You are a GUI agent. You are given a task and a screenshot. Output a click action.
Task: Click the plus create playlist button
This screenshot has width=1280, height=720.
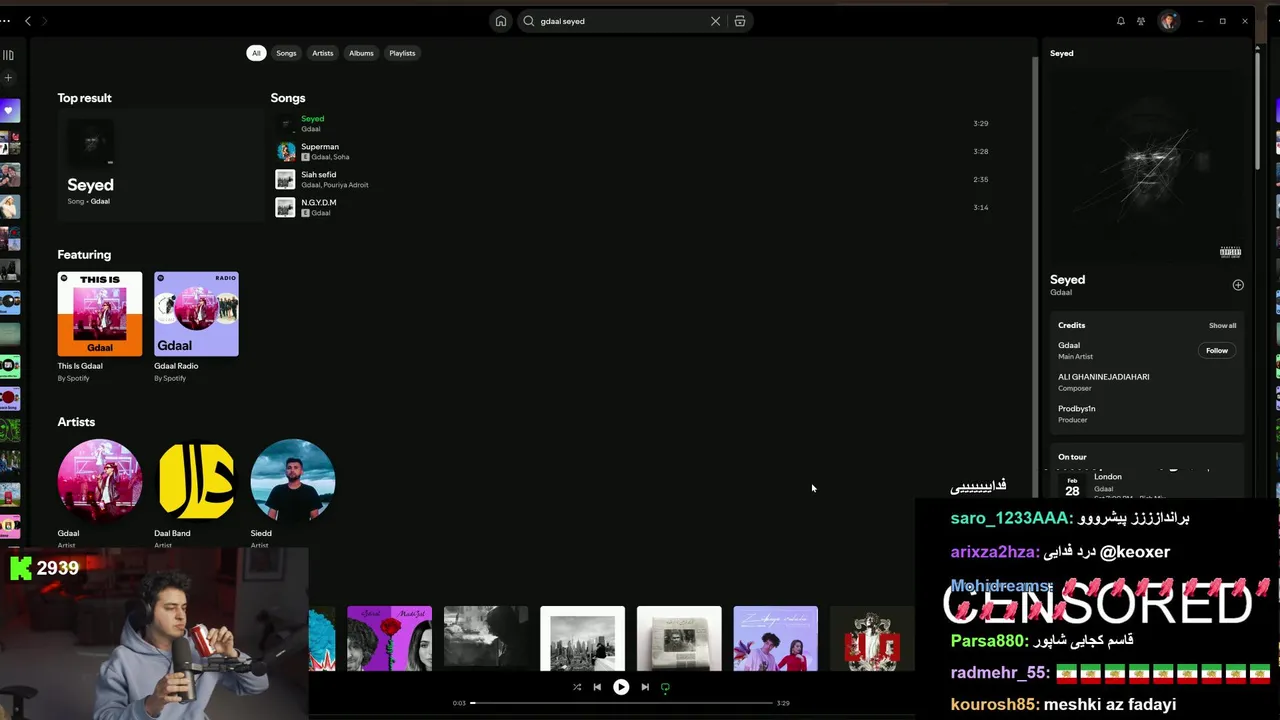8,78
